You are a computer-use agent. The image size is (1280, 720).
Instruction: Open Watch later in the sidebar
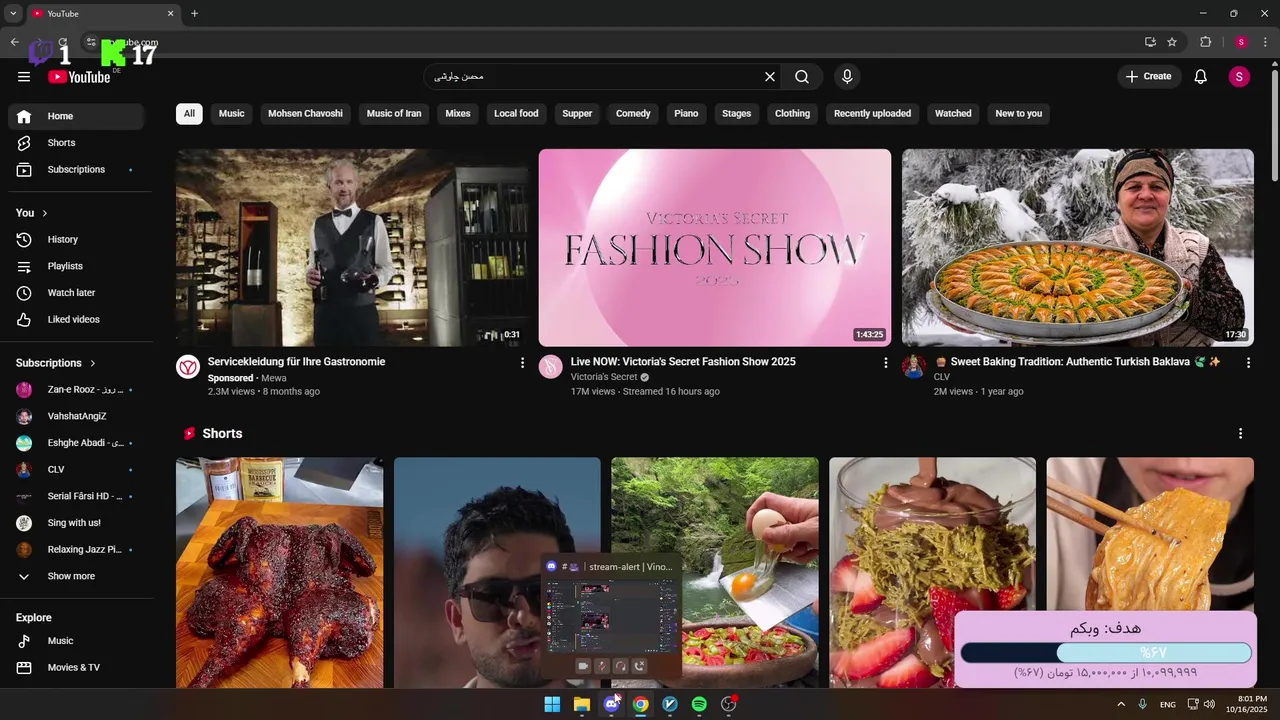pos(77,293)
